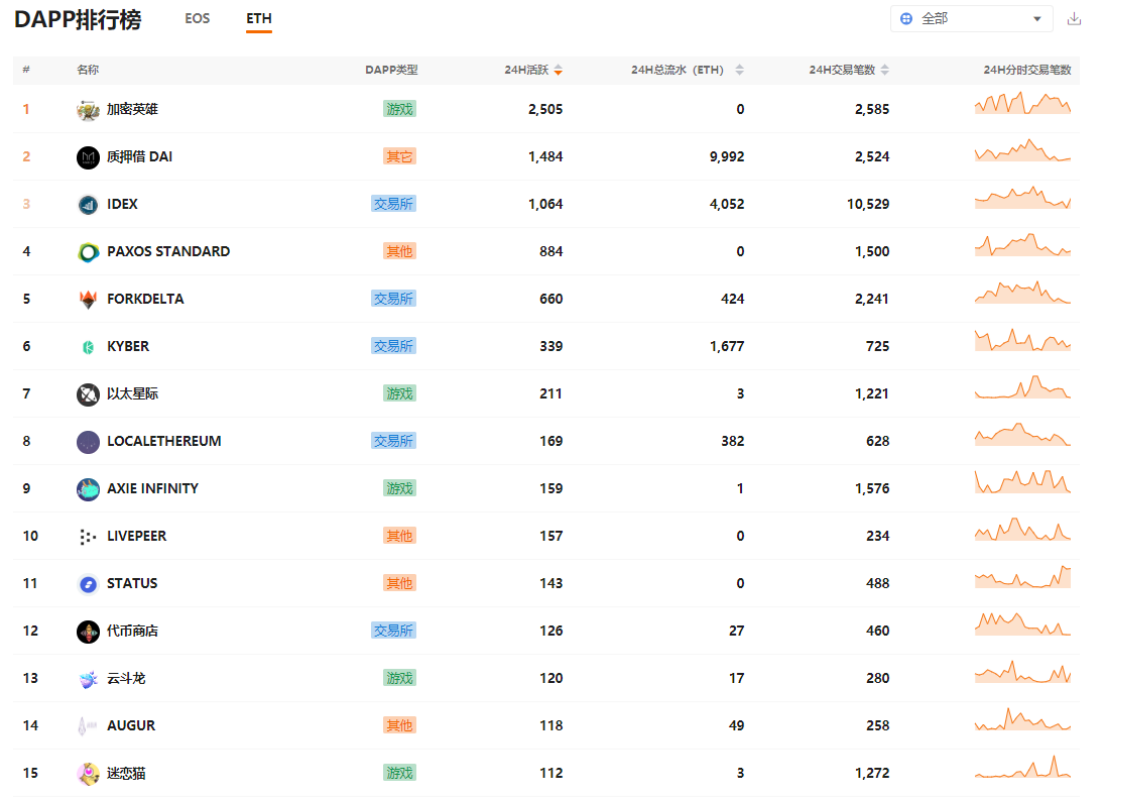
Task: Click the STATUS name text
Action: (x=132, y=583)
